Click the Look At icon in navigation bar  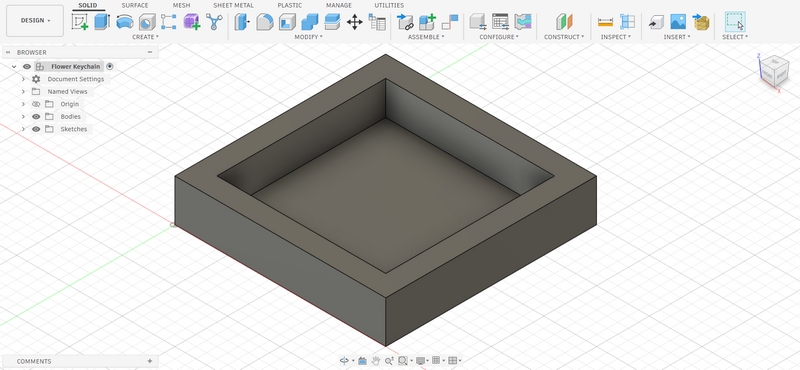[362, 361]
